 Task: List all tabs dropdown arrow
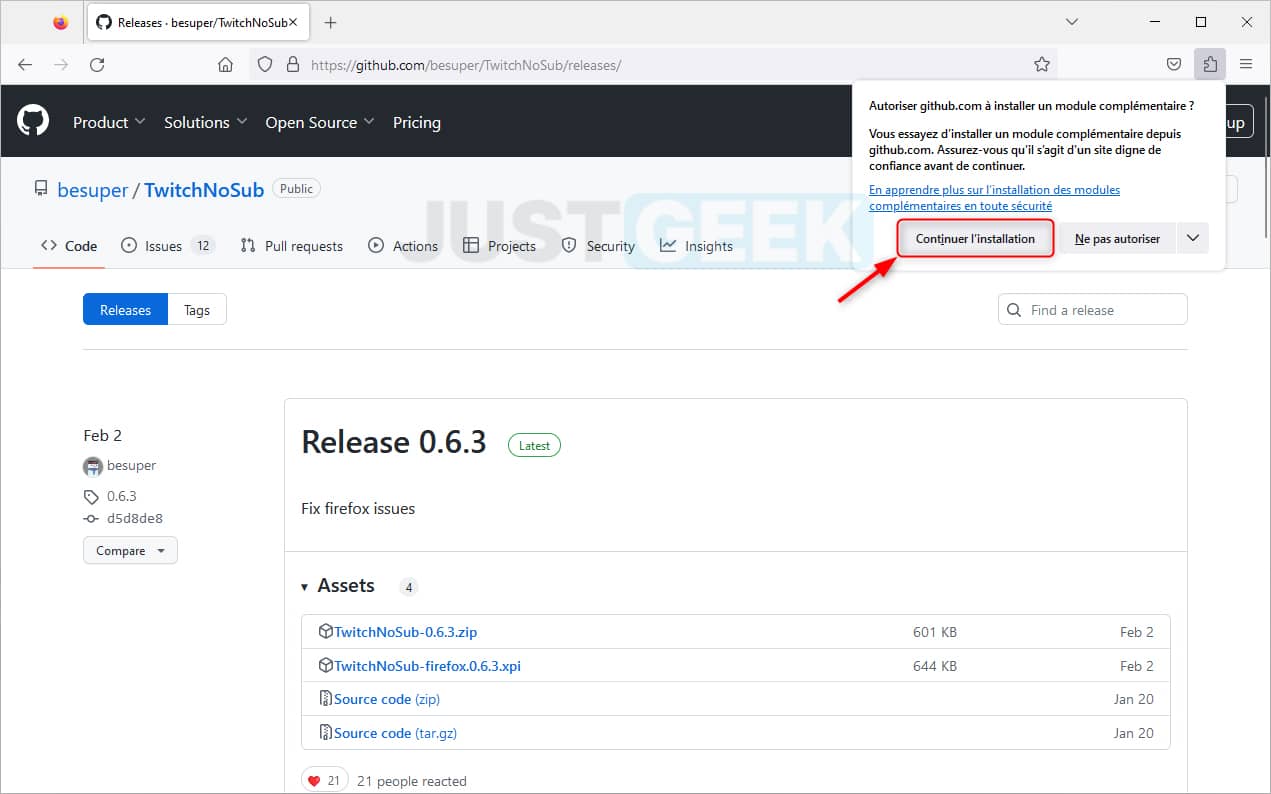pos(1072,22)
